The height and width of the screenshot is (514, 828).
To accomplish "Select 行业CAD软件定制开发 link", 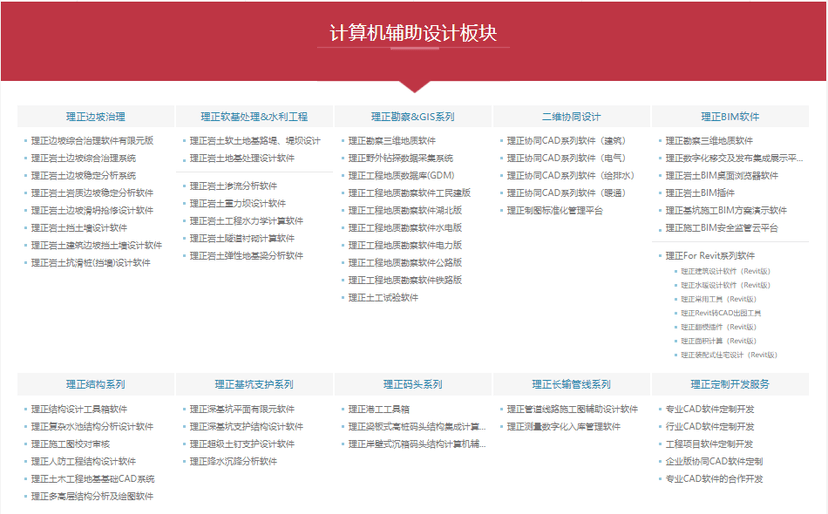I will (710, 426).
